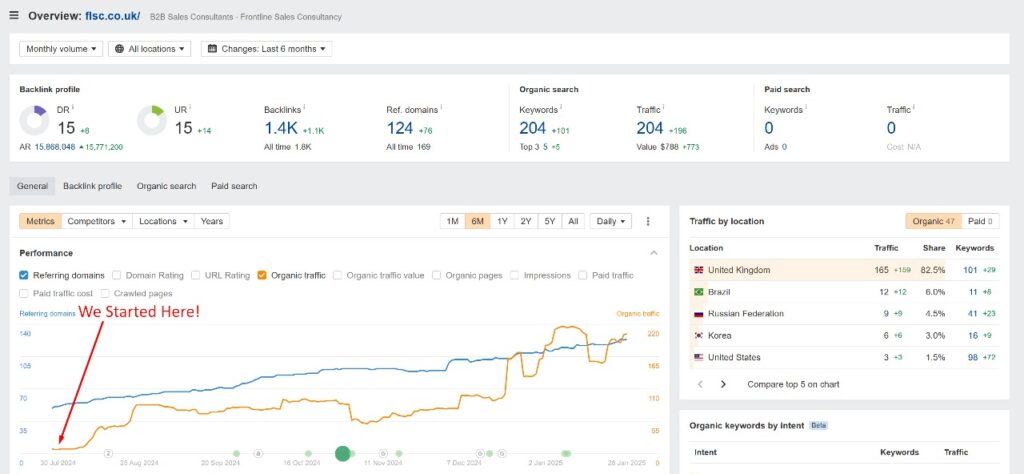This screenshot has width=1024, height=474.
Task: Open the All locations dropdown
Action: point(149,48)
